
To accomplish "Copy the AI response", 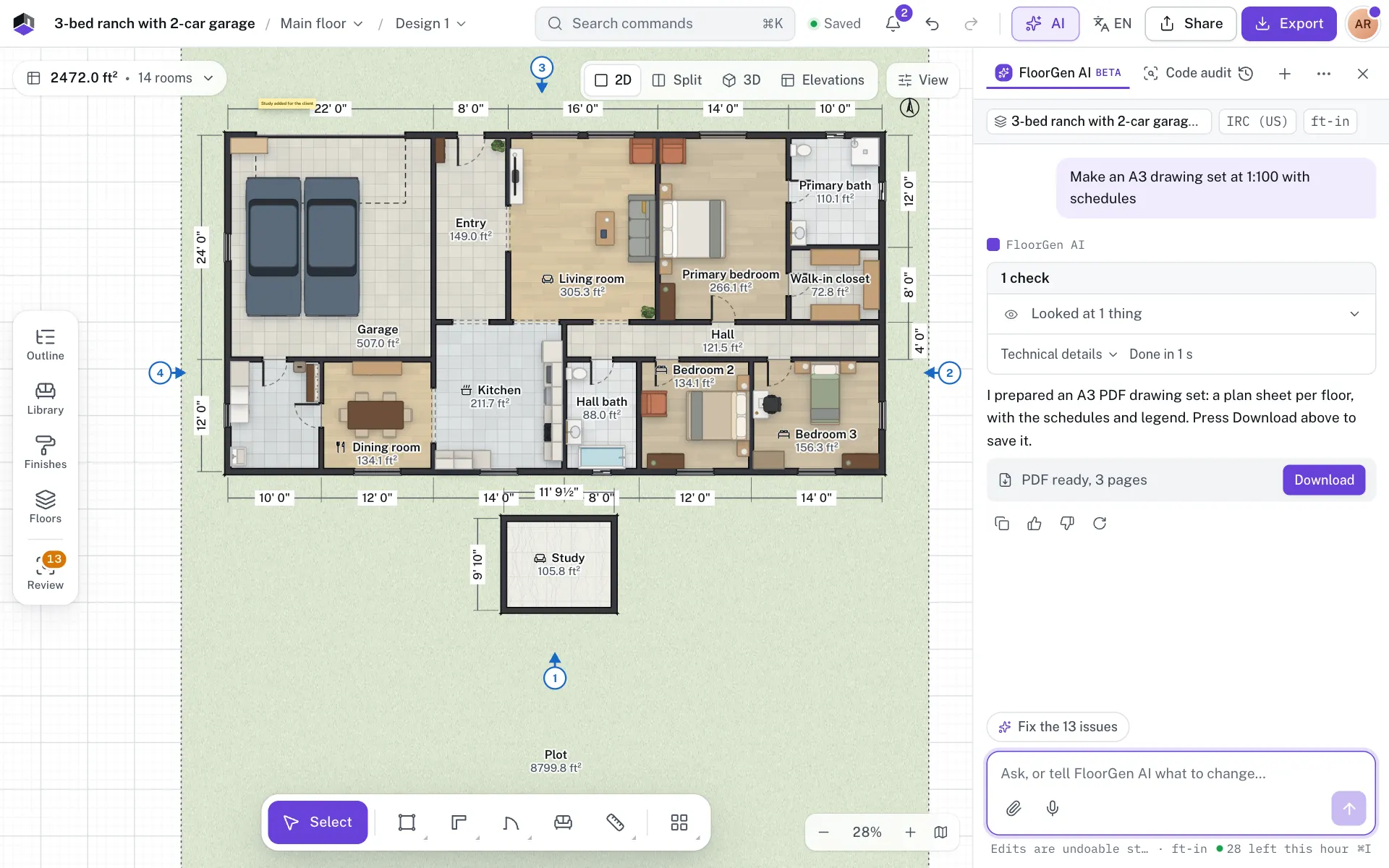I will coord(1002,523).
